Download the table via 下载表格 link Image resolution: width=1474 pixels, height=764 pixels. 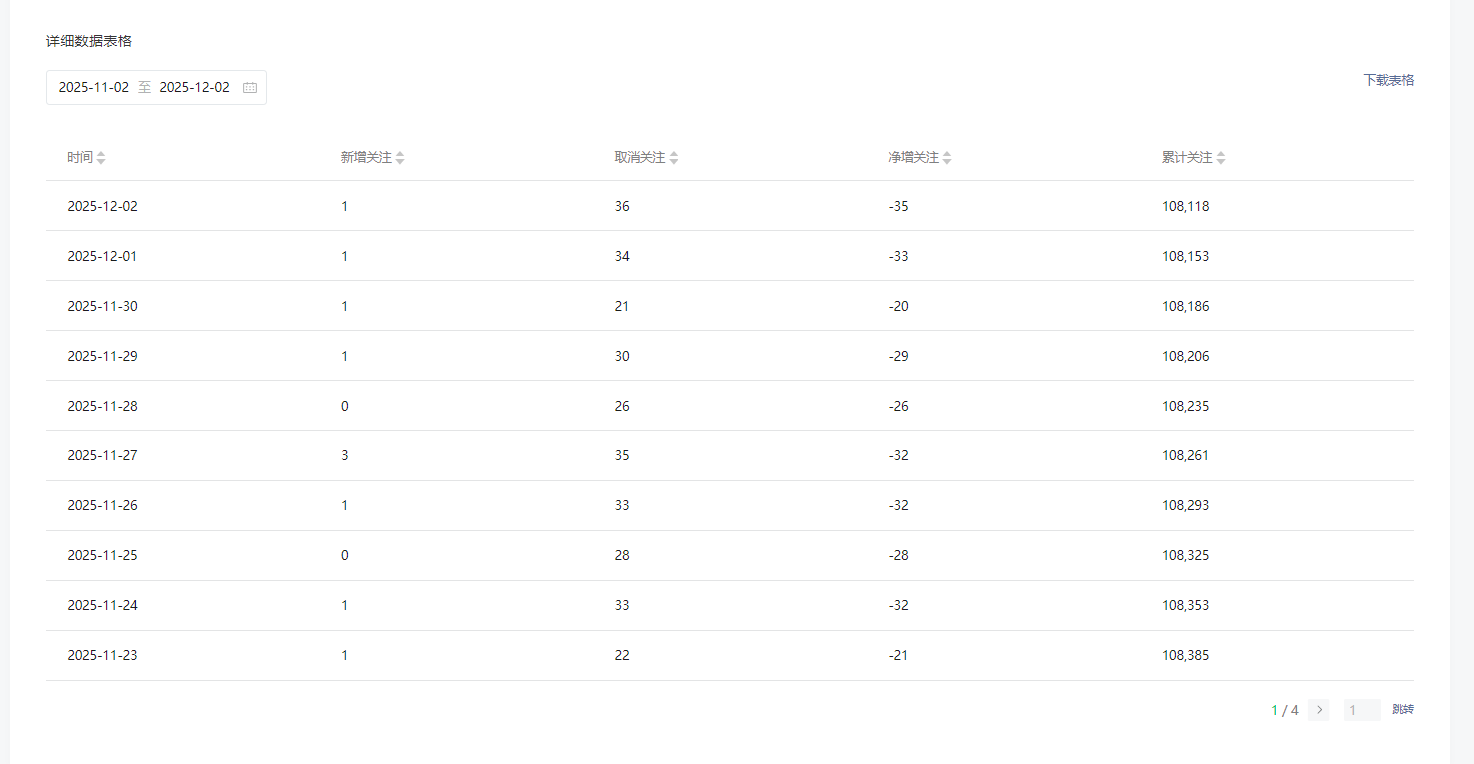(x=1388, y=80)
